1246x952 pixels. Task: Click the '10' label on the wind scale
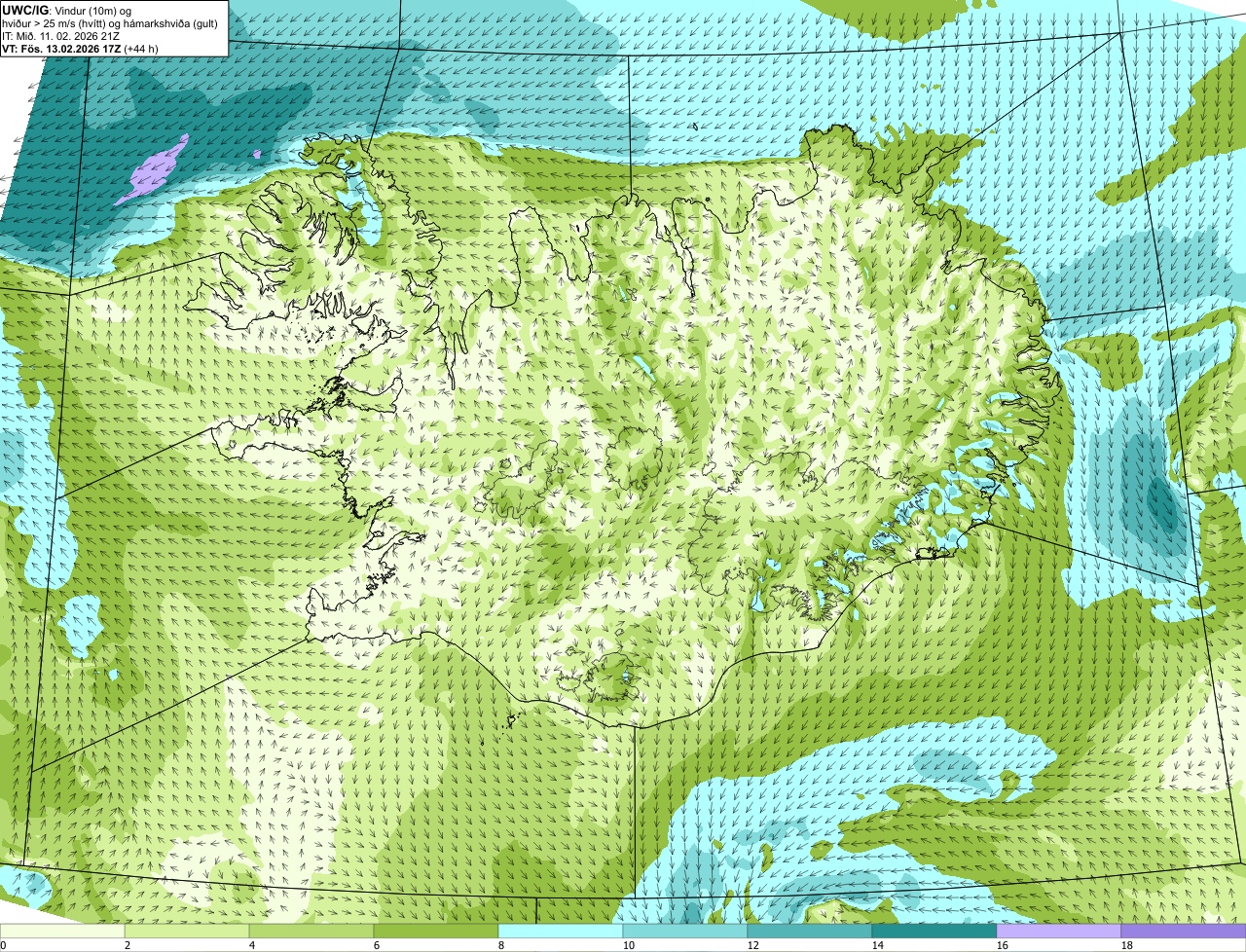coord(629,945)
